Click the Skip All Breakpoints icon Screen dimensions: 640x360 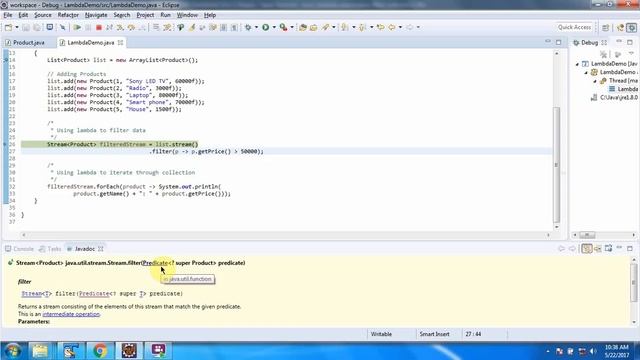62,27
